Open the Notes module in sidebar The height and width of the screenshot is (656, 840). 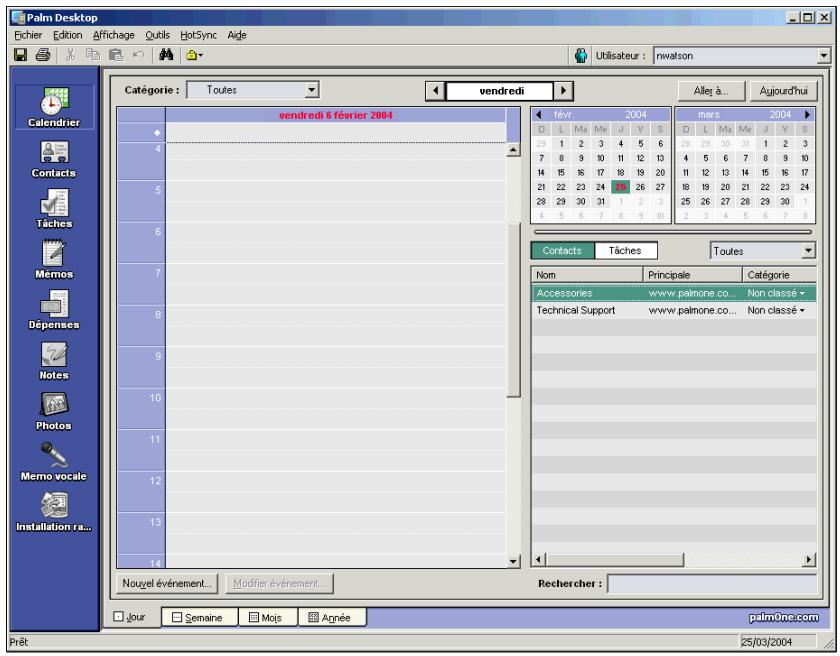(x=54, y=360)
